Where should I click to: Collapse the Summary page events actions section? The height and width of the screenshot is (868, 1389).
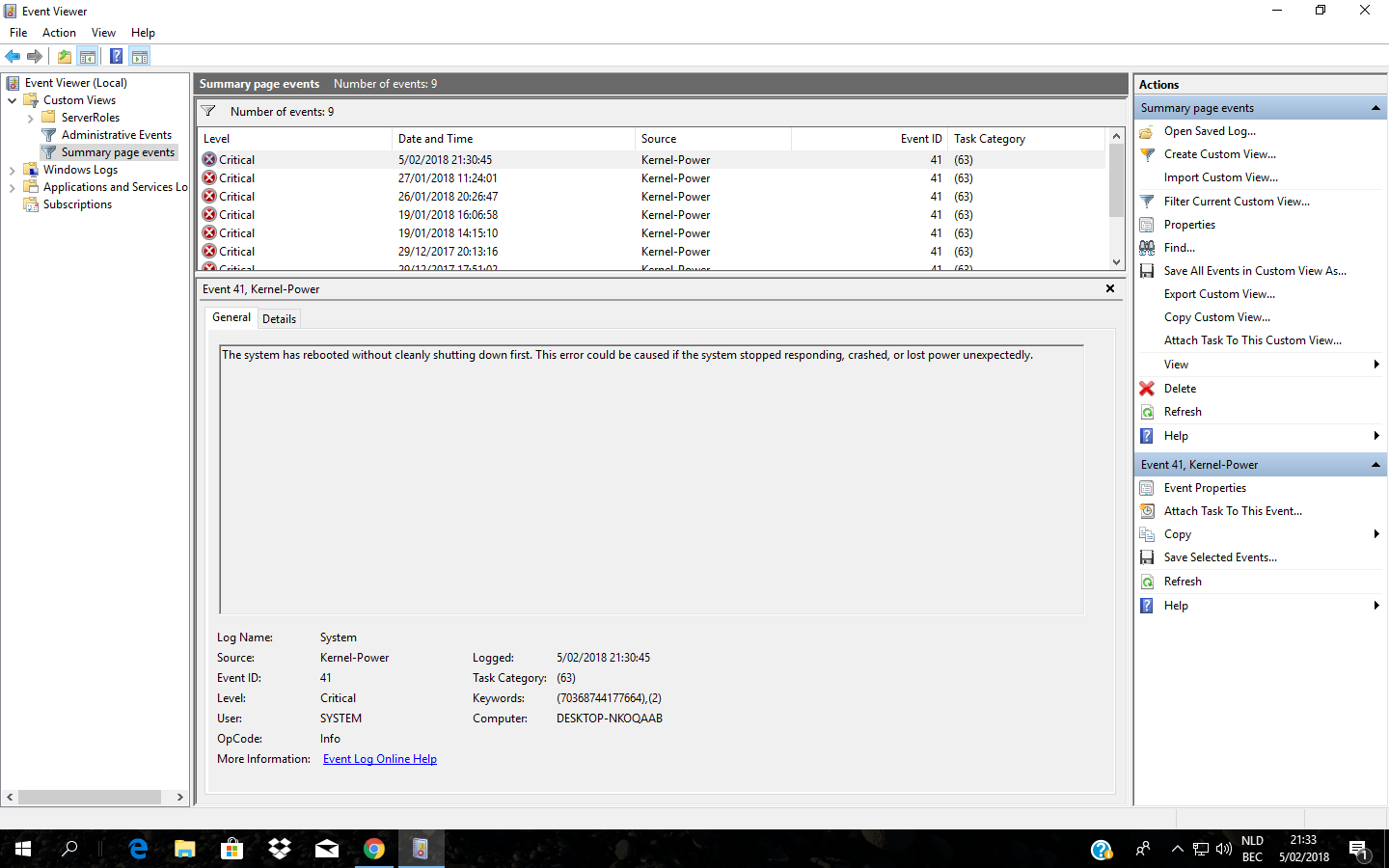[x=1375, y=108]
